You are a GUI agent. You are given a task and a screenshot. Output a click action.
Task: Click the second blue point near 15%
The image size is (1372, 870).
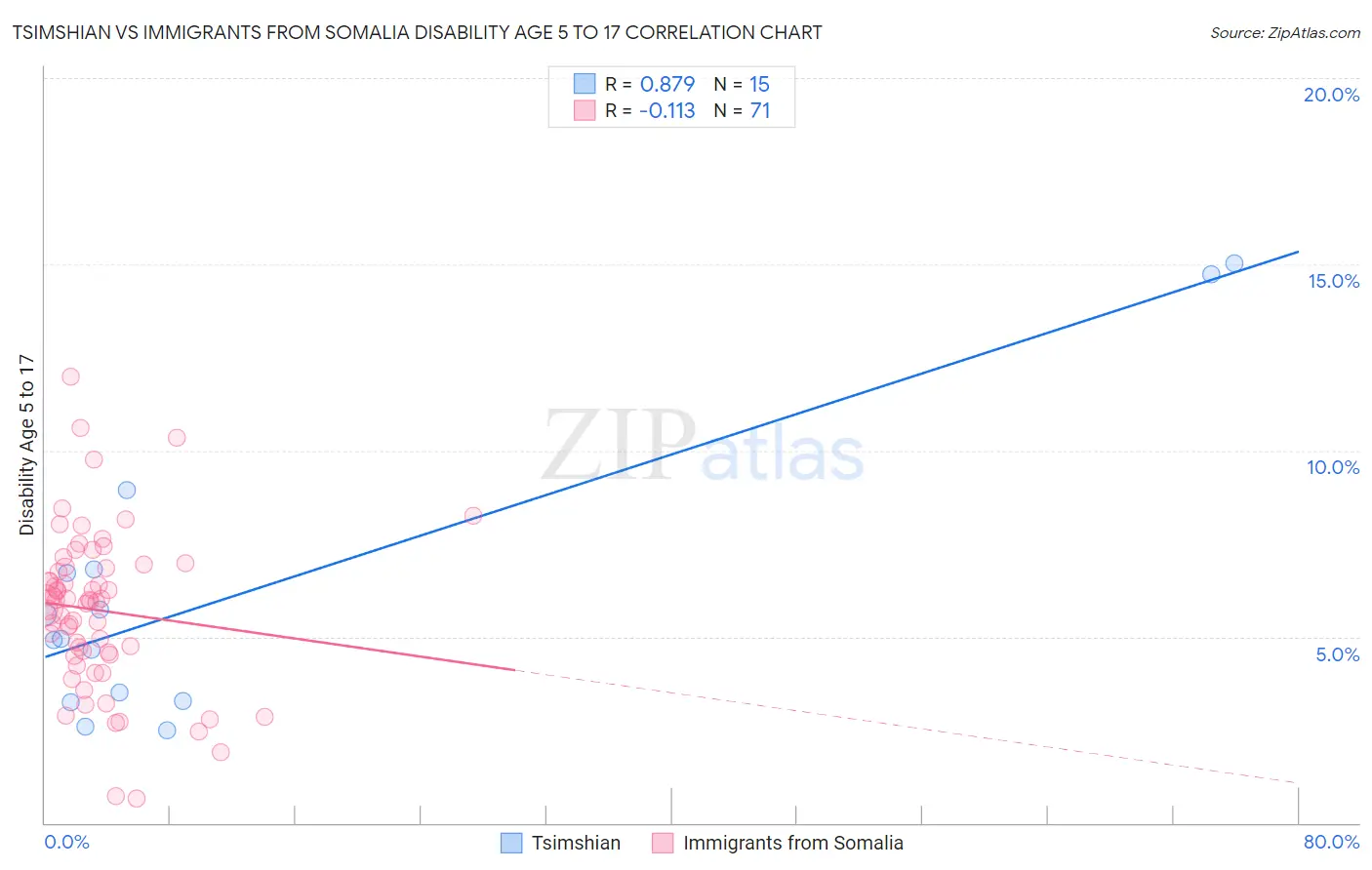coord(1211,274)
